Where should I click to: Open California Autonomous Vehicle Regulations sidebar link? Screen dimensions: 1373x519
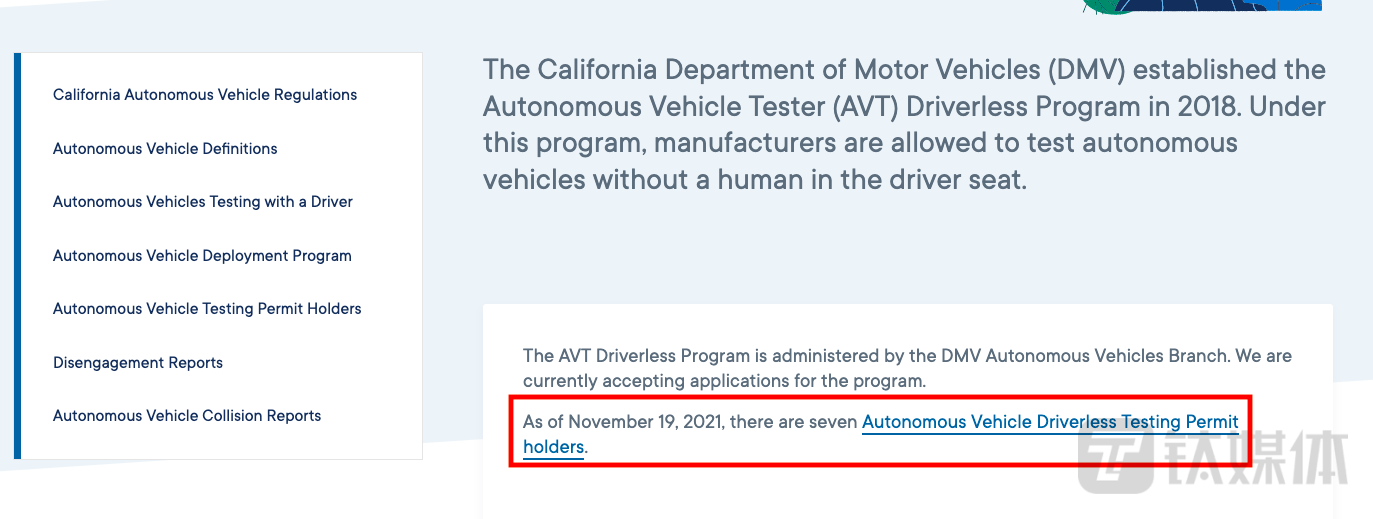point(205,95)
